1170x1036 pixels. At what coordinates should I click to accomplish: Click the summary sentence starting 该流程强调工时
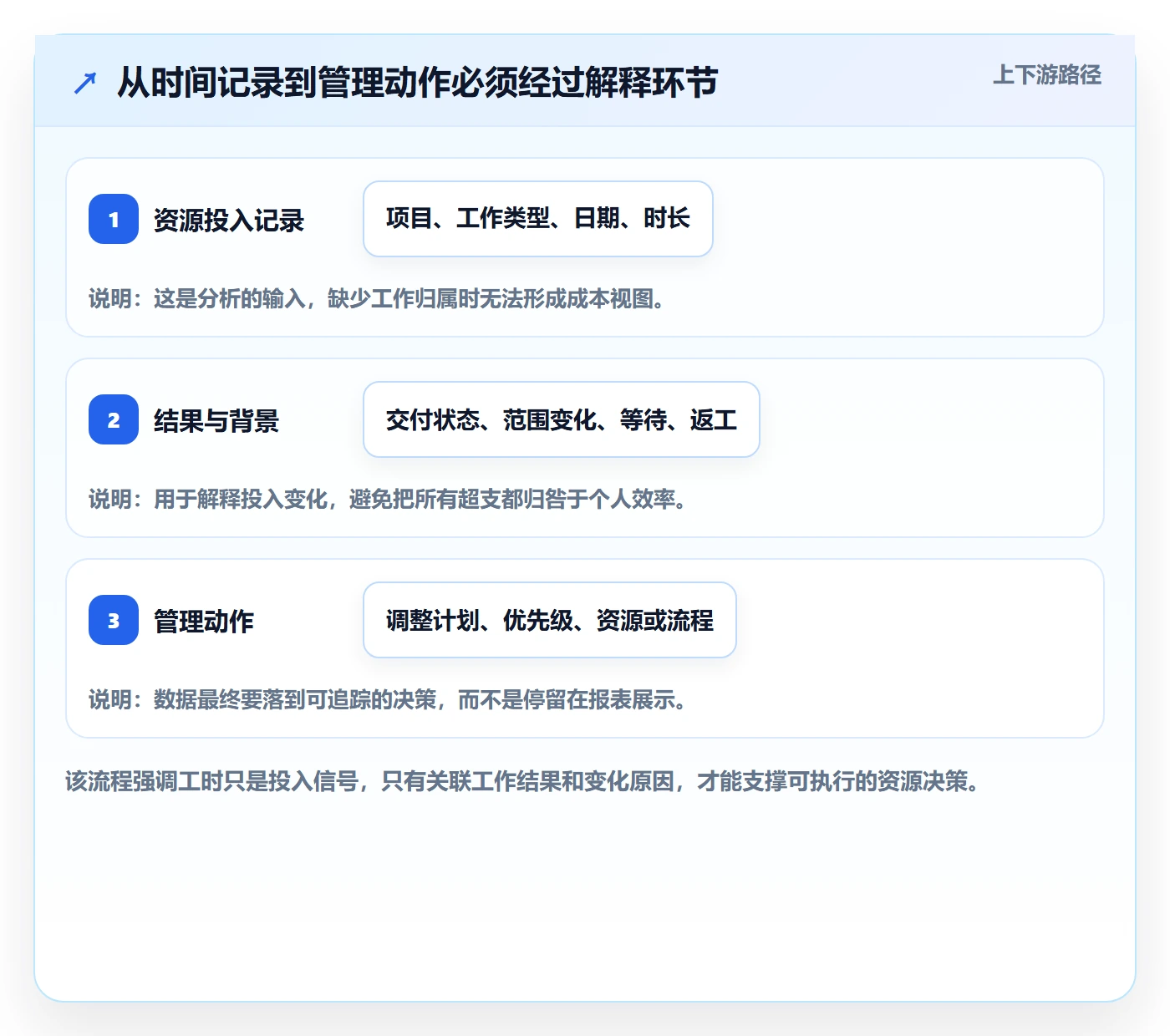(522, 782)
